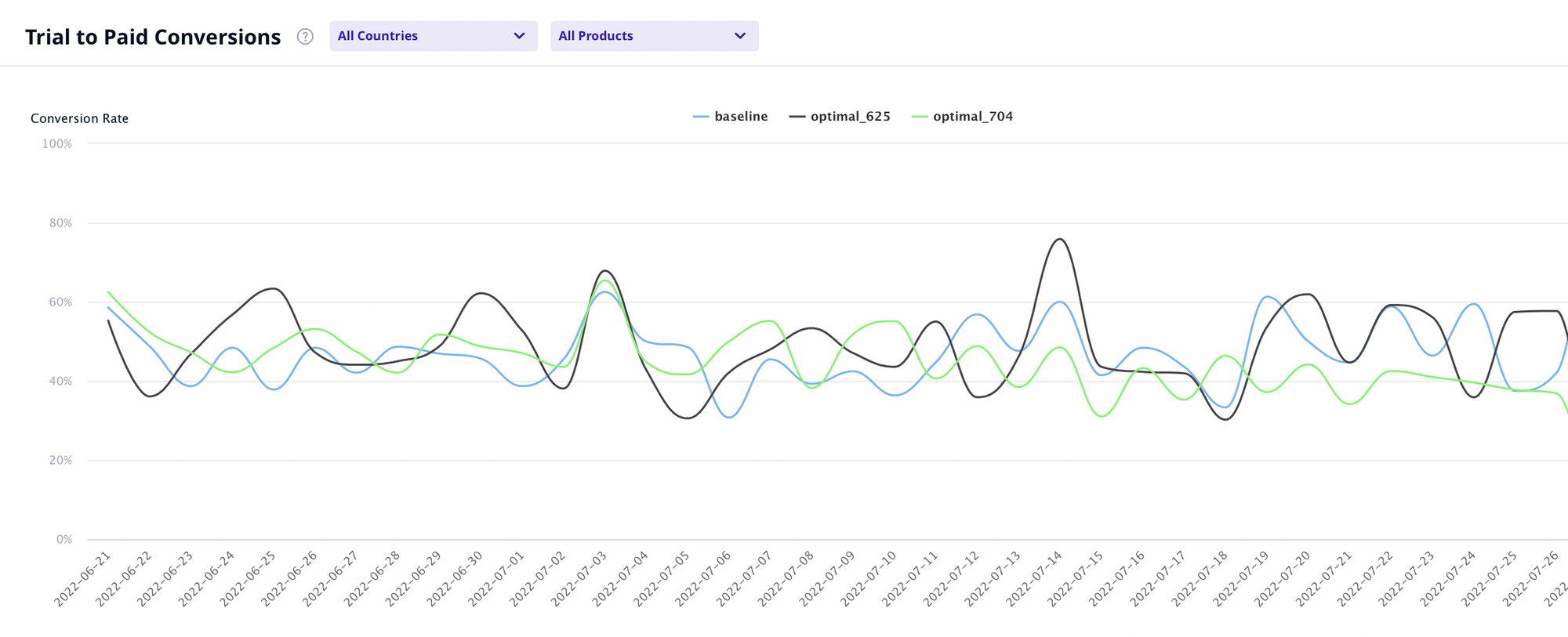Click the optimal_625 peak near 2022-07-14
This screenshot has width=1568, height=637.
point(1060,239)
